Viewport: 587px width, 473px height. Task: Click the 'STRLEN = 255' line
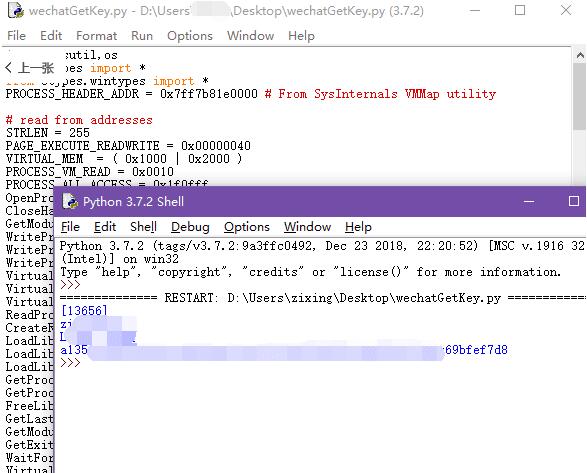click(48, 133)
